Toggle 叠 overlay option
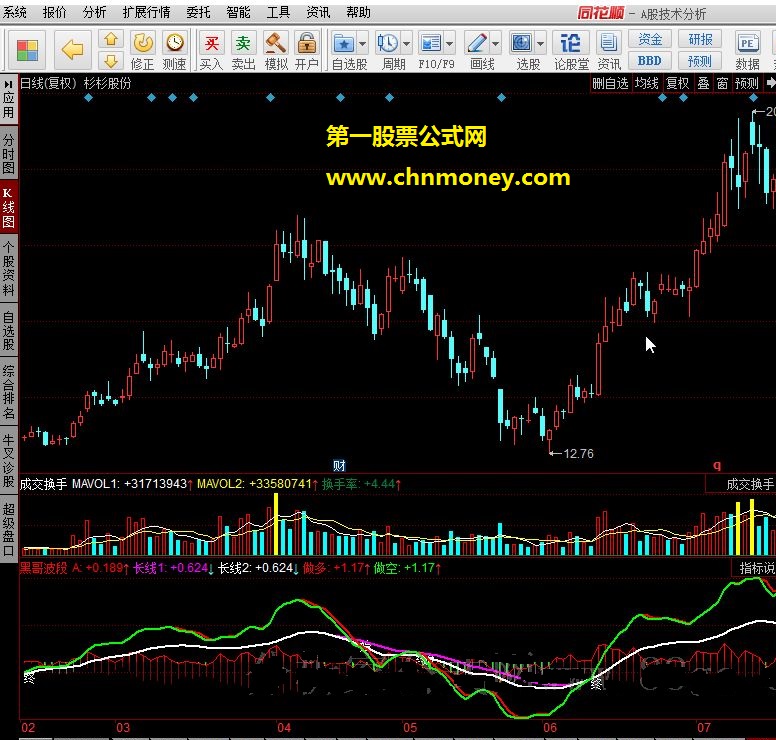Screen dimensions: 776x740 [x=703, y=83]
